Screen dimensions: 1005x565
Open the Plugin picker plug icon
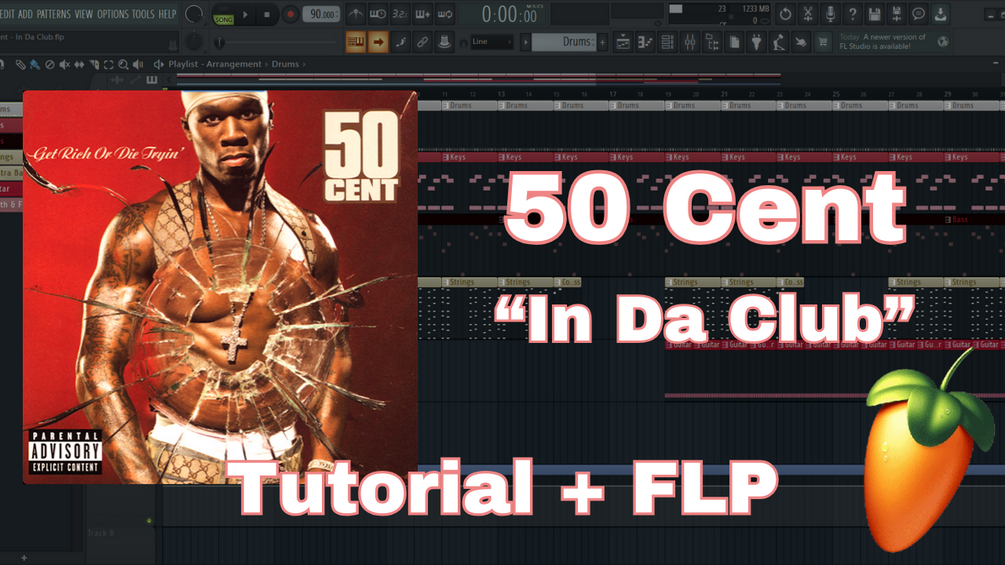(756, 42)
